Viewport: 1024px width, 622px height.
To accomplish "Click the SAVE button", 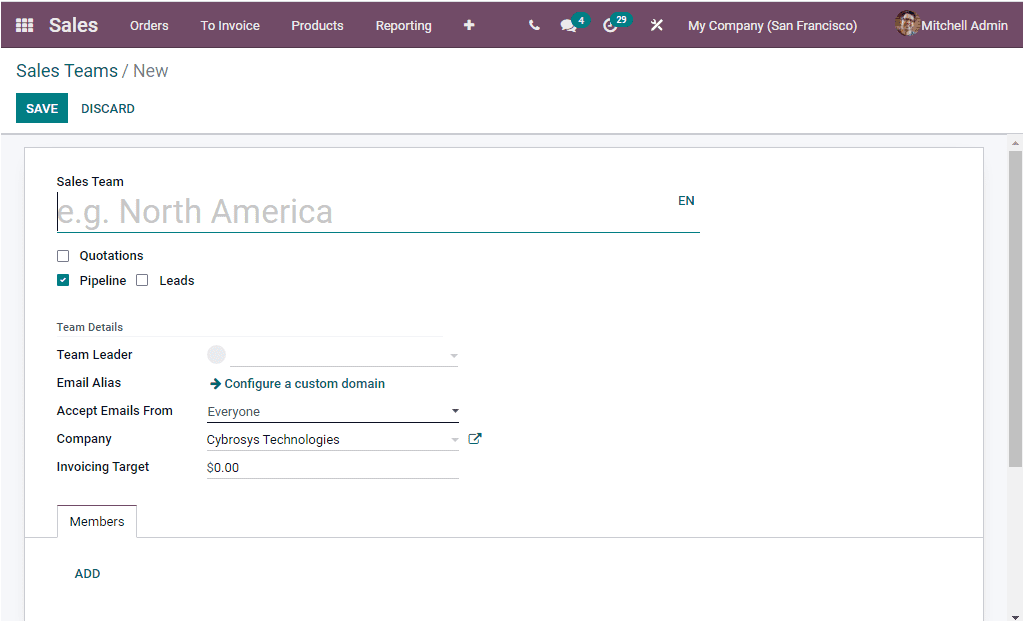I will click(x=41, y=108).
